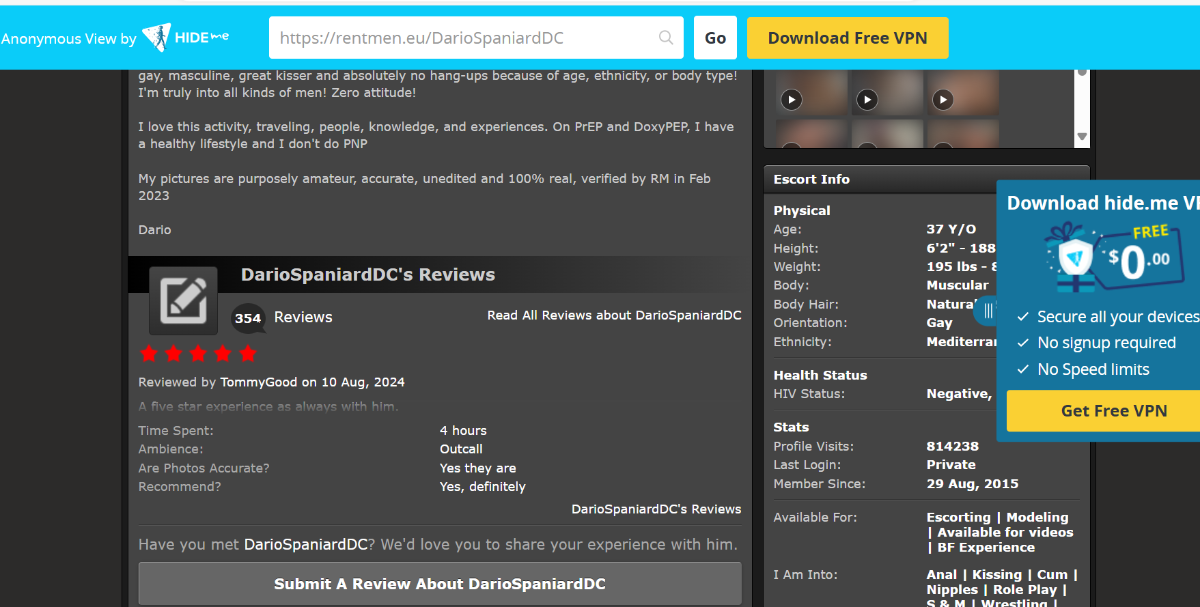This screenshot has width=1200, height=607.
Task: Play the second video thumbnail
Action: tap(867, 99)
